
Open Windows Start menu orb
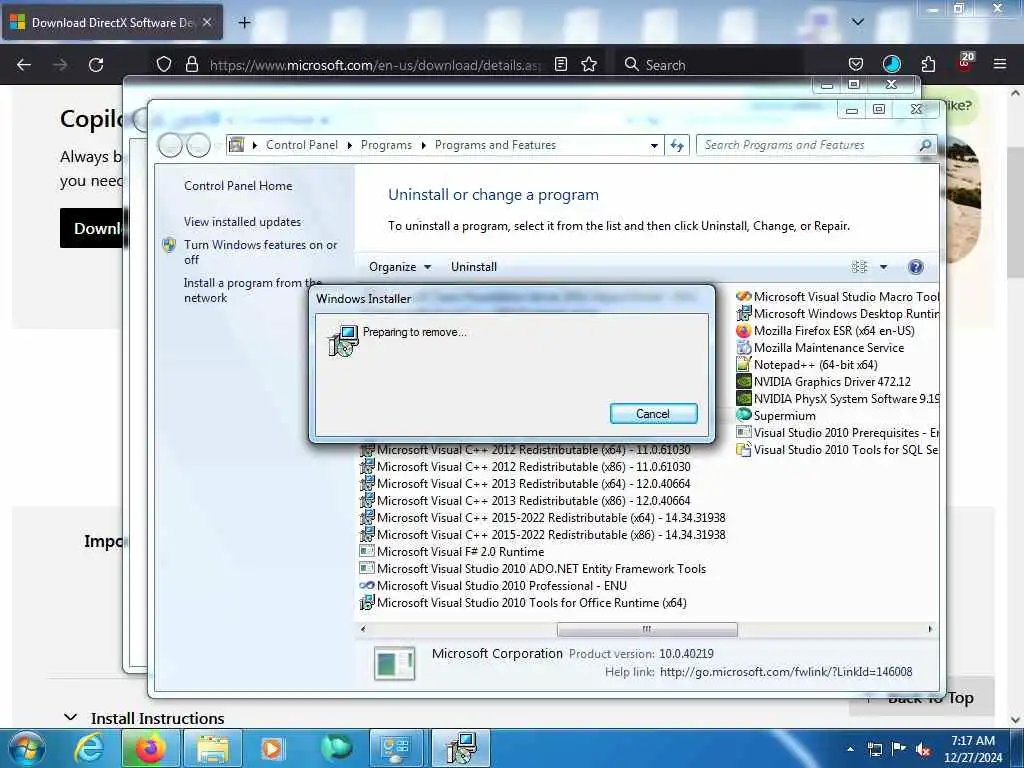coord(27,748)
